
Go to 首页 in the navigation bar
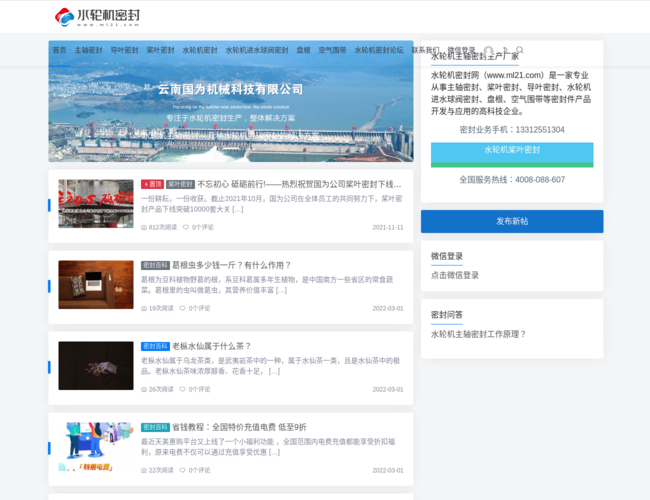pyautogui.click(x=59, y=50)
